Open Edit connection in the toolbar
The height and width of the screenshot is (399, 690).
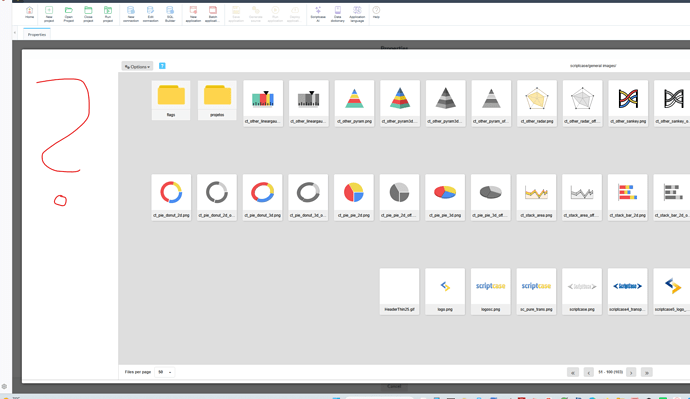click(x=150, y=14)
